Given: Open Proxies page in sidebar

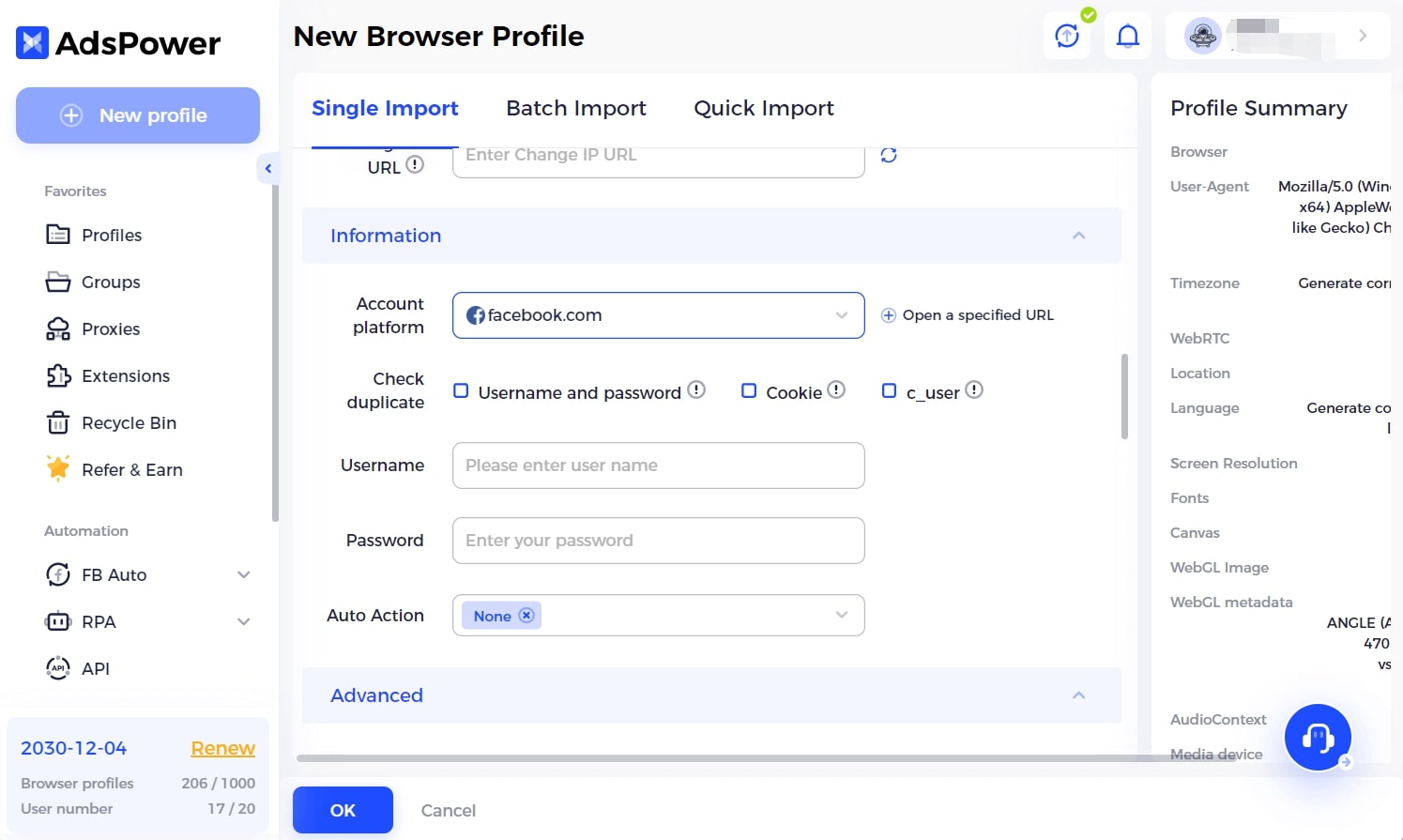Looking at the screenshot, I should [x=110, y=329].
